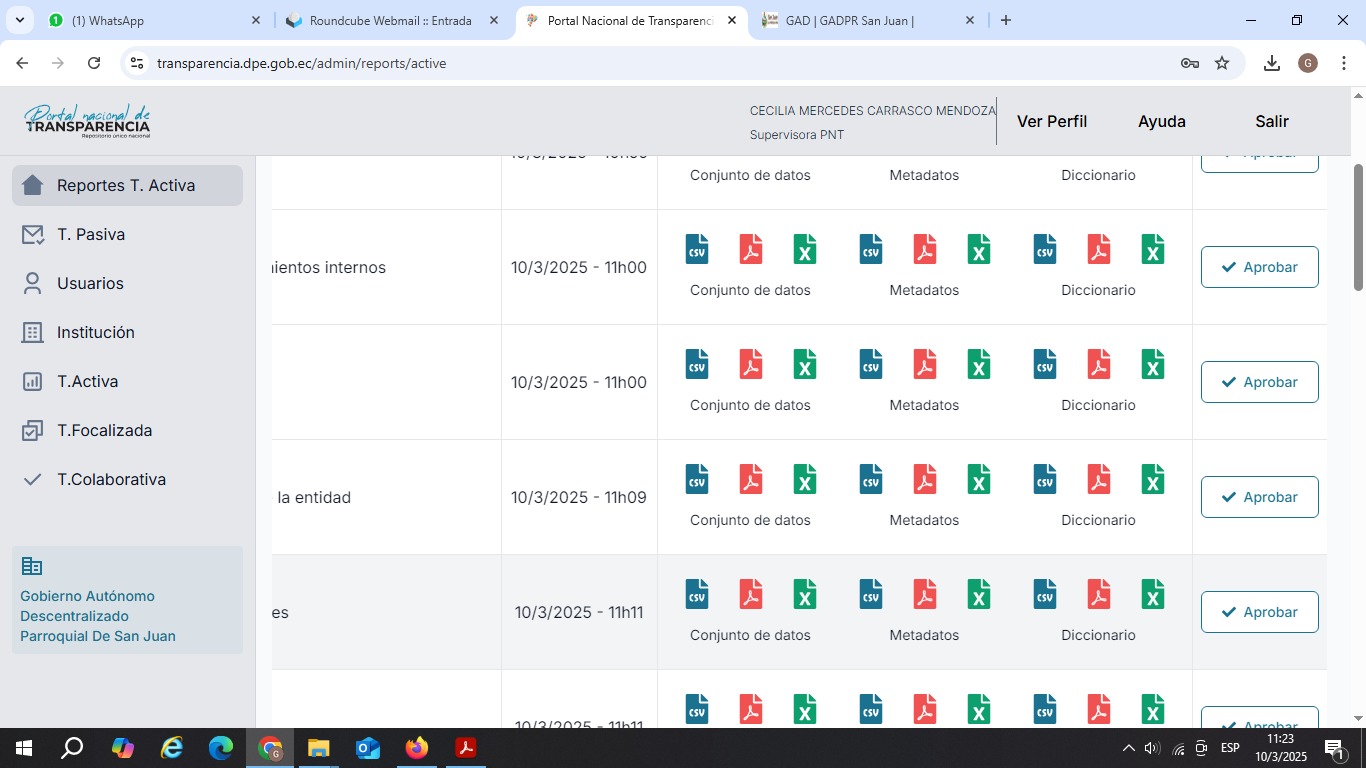Expand the Chrome tab search dropdown

pyautogui.click(x=19, y=20)
